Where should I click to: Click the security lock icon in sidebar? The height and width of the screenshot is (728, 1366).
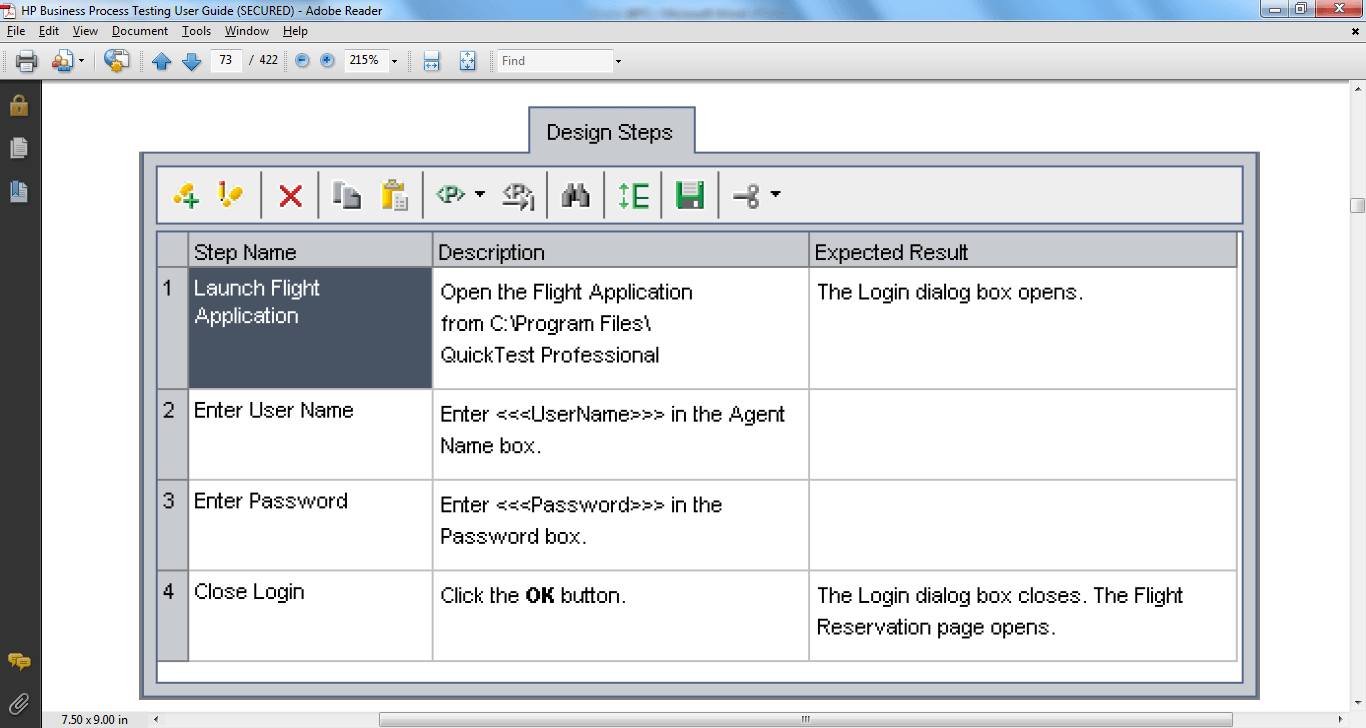(19, 105)
